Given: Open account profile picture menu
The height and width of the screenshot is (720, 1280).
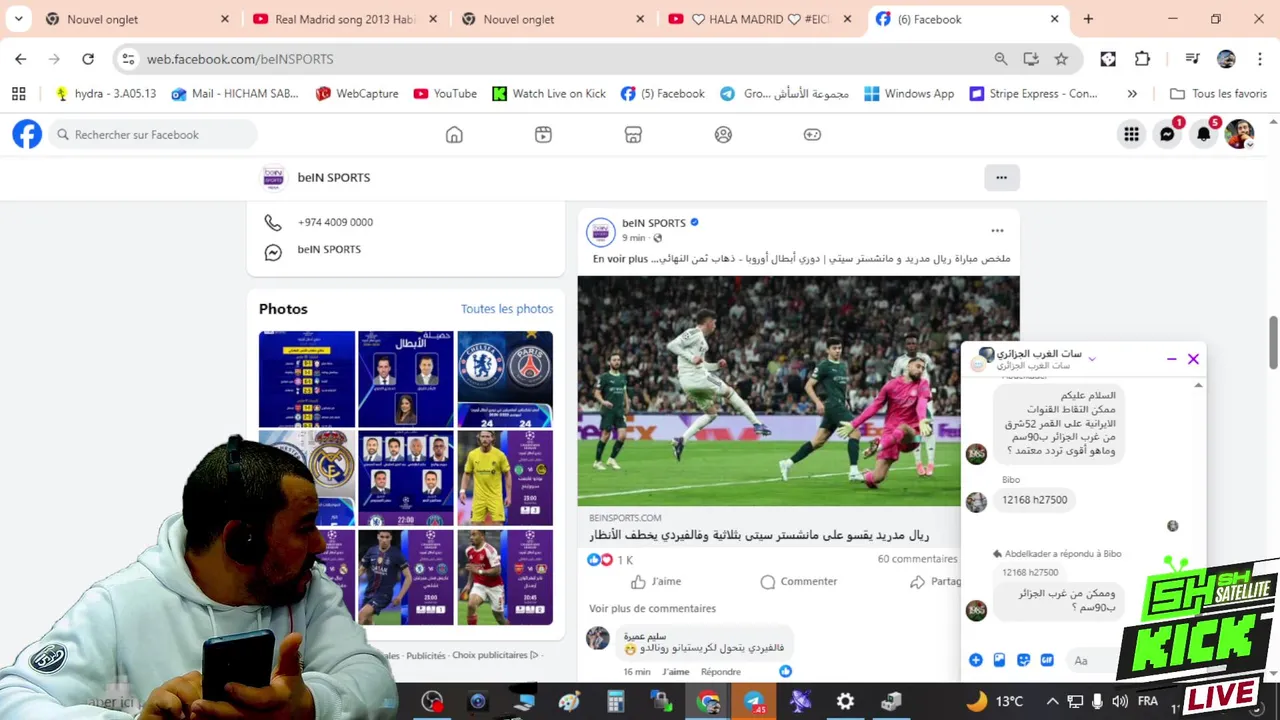Looking at the screenshot, I should 1239,134.
